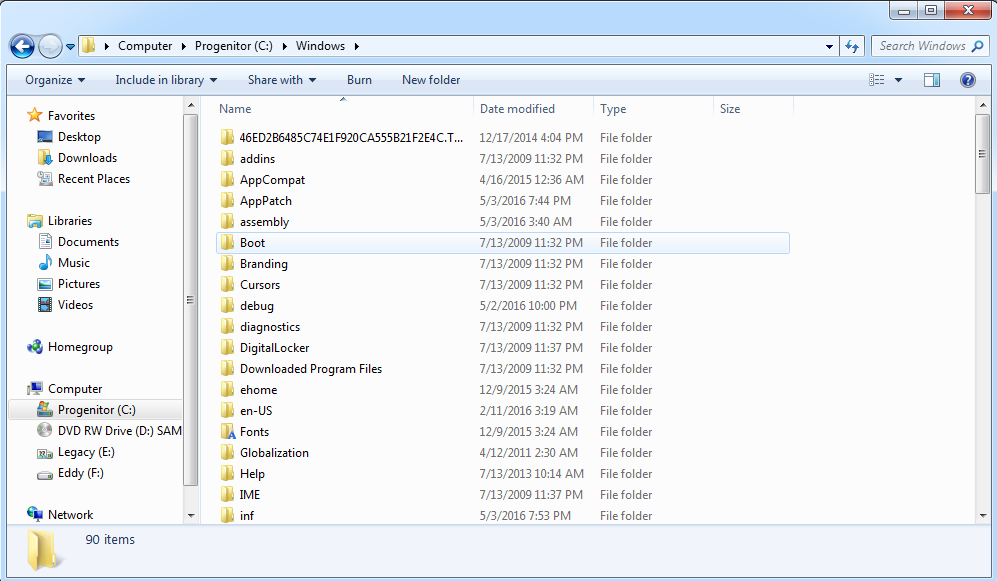Click navigation pane scroll up arrow
The image size is (997, 581).
[x=191, y=105]
